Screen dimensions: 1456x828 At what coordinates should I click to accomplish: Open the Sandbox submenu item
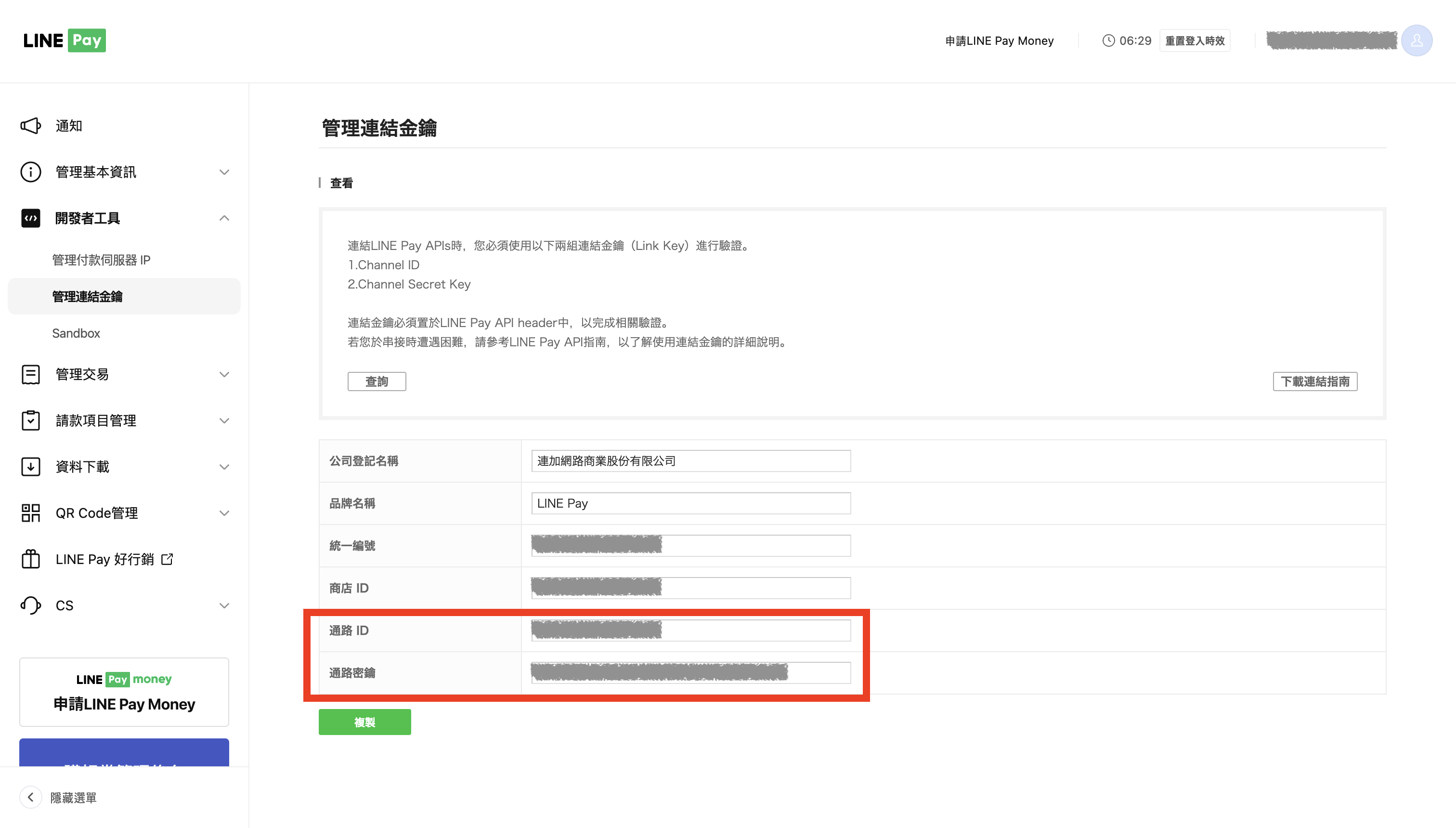pos(76,333)
